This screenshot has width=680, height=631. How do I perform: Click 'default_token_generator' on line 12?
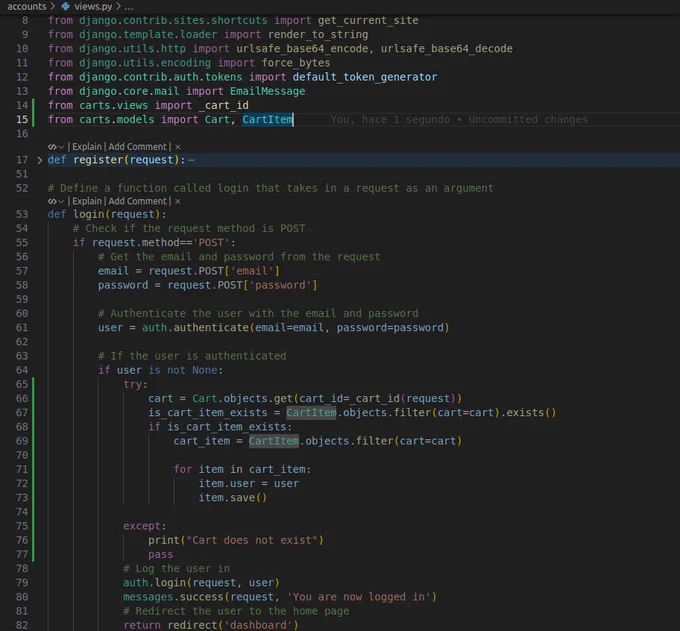tap(365, 77)
